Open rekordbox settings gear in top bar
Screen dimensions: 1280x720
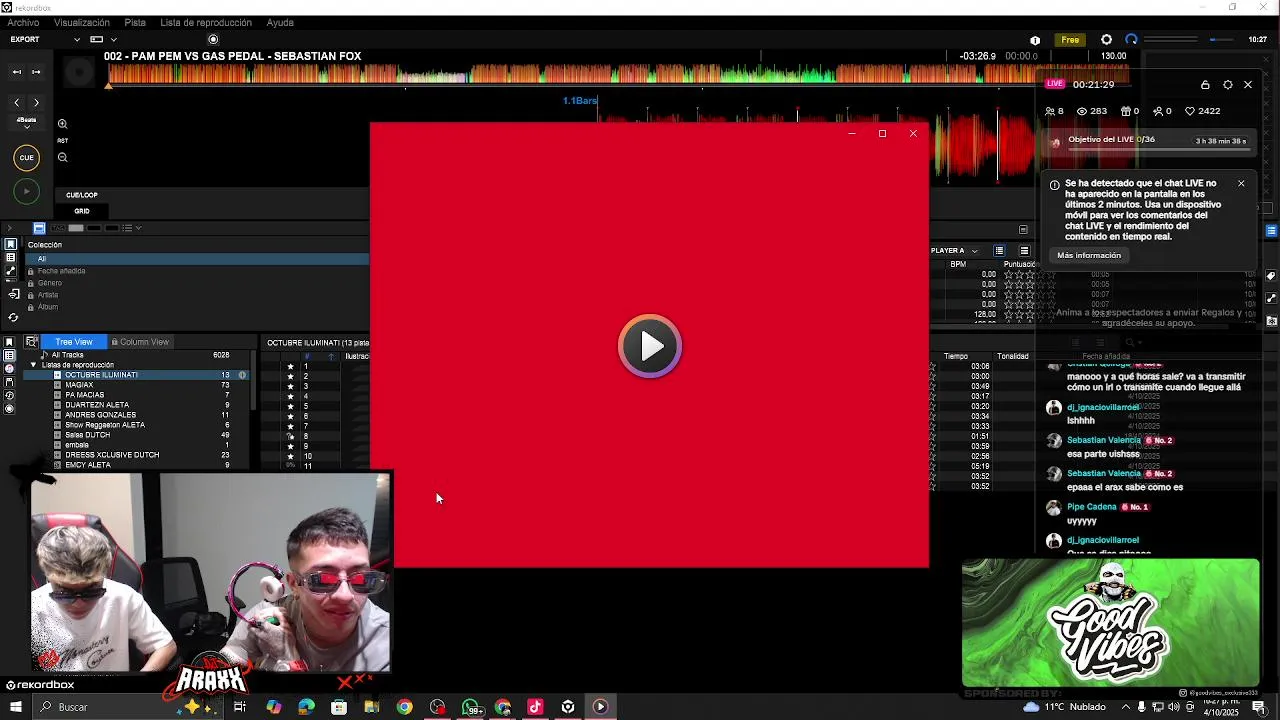pyautogui.click(x=1106, y=40)
